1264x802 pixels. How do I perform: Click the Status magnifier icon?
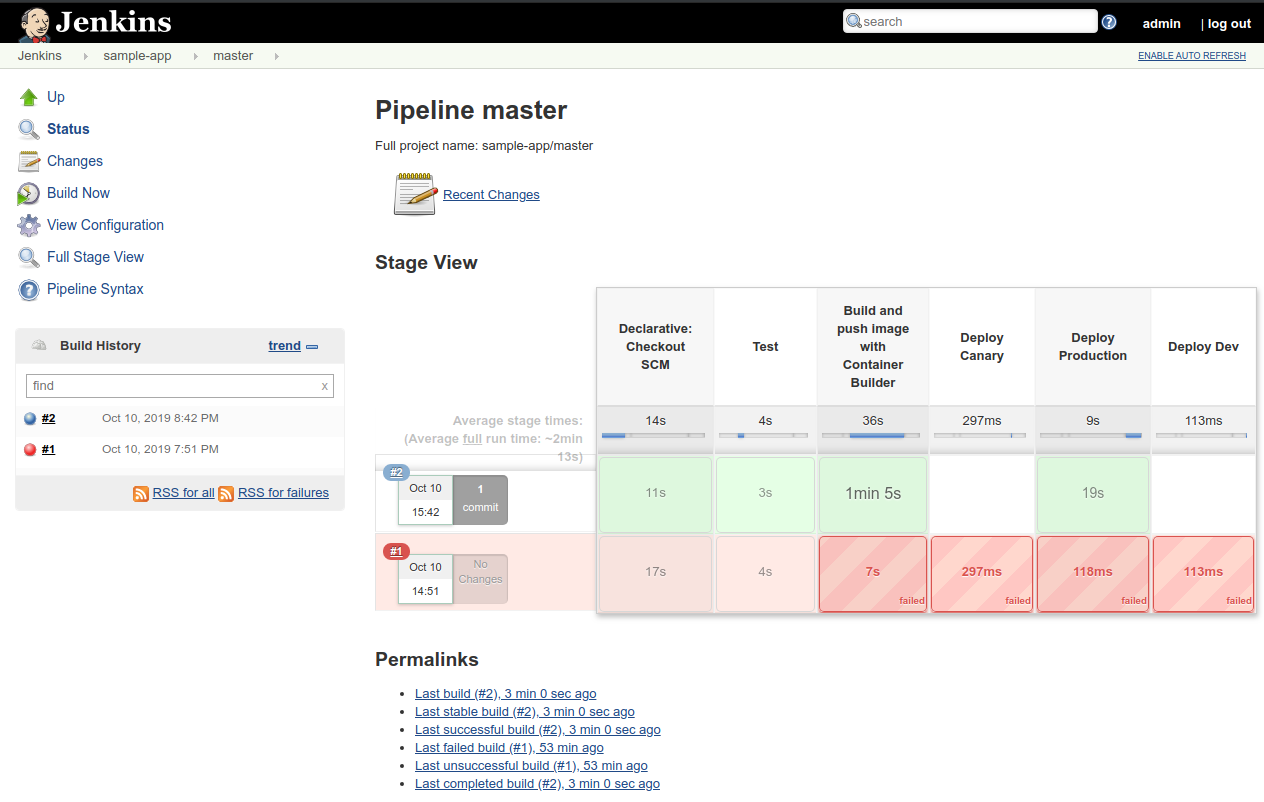tap(29, 129)
